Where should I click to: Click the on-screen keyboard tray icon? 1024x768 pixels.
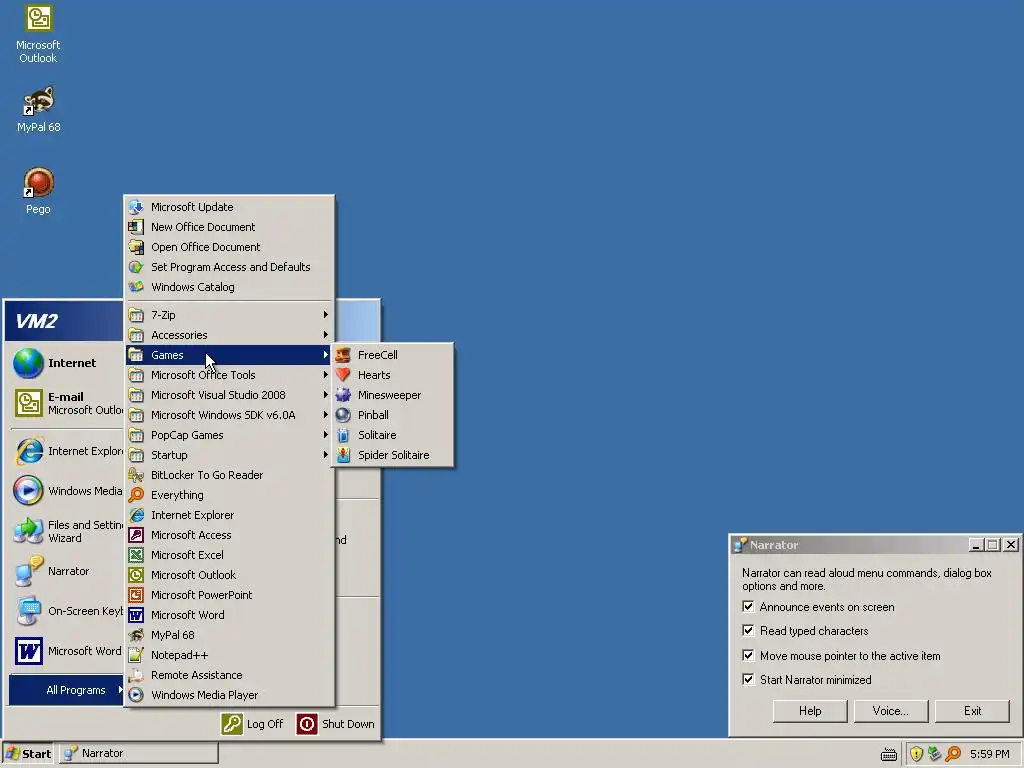pos(889,754)
